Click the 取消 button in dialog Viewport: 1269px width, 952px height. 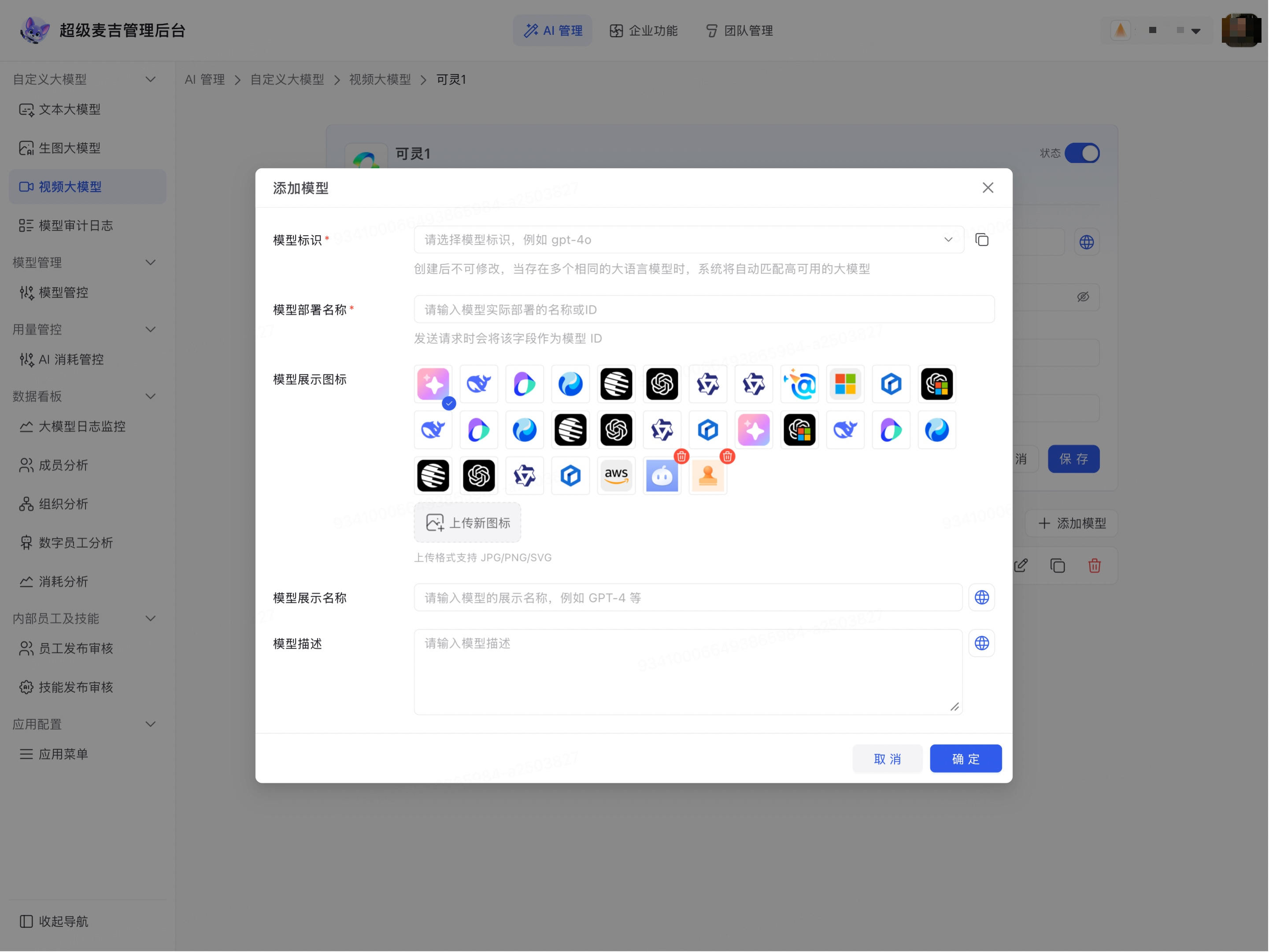[x=887, y=759]
